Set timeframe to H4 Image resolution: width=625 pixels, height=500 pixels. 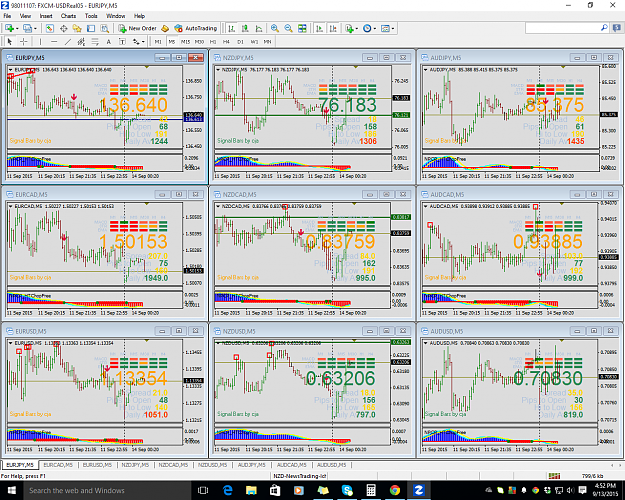(x=226, y=41)
